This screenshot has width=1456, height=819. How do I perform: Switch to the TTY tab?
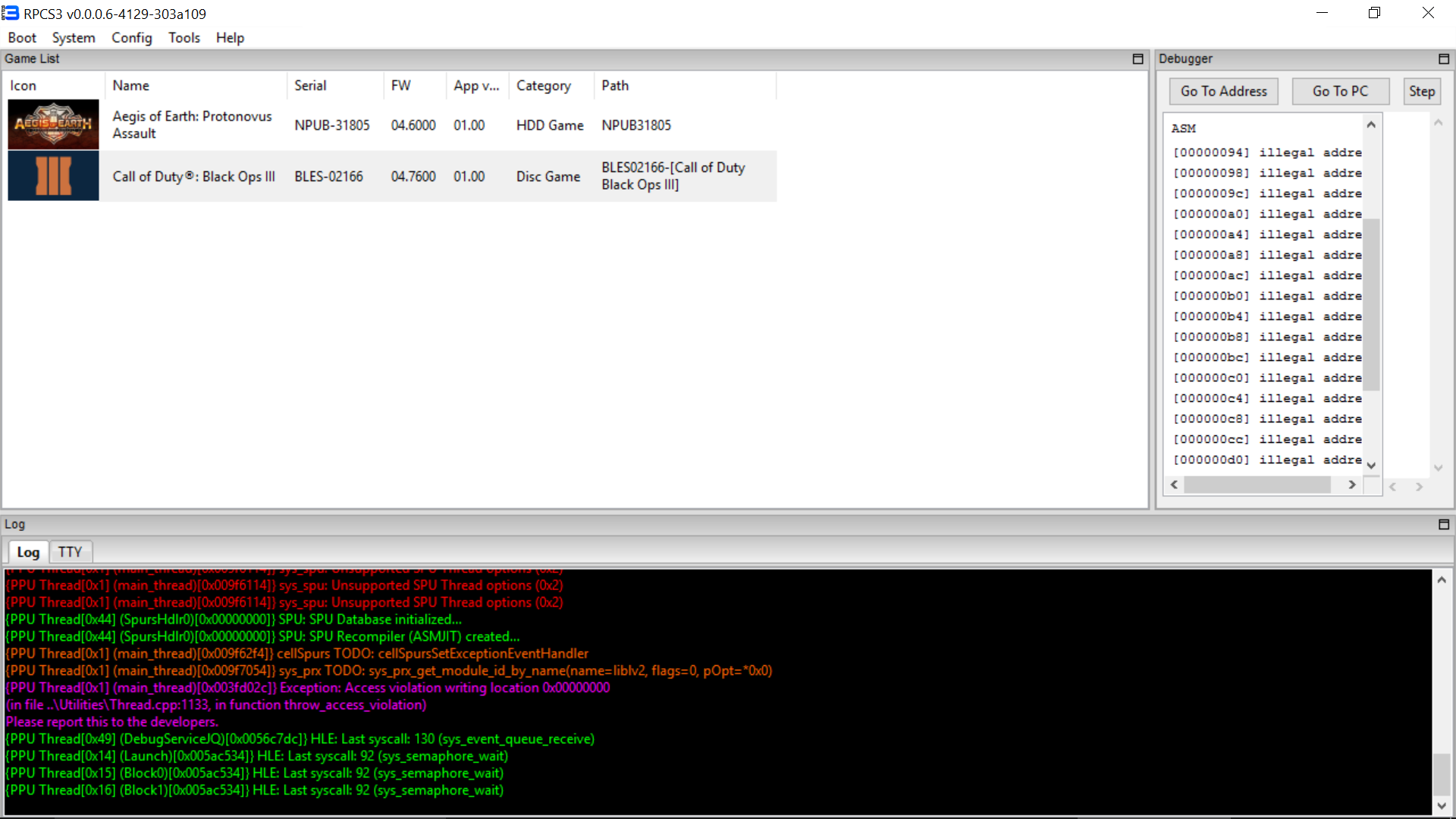pyautogui.click(x=70, y=552)
